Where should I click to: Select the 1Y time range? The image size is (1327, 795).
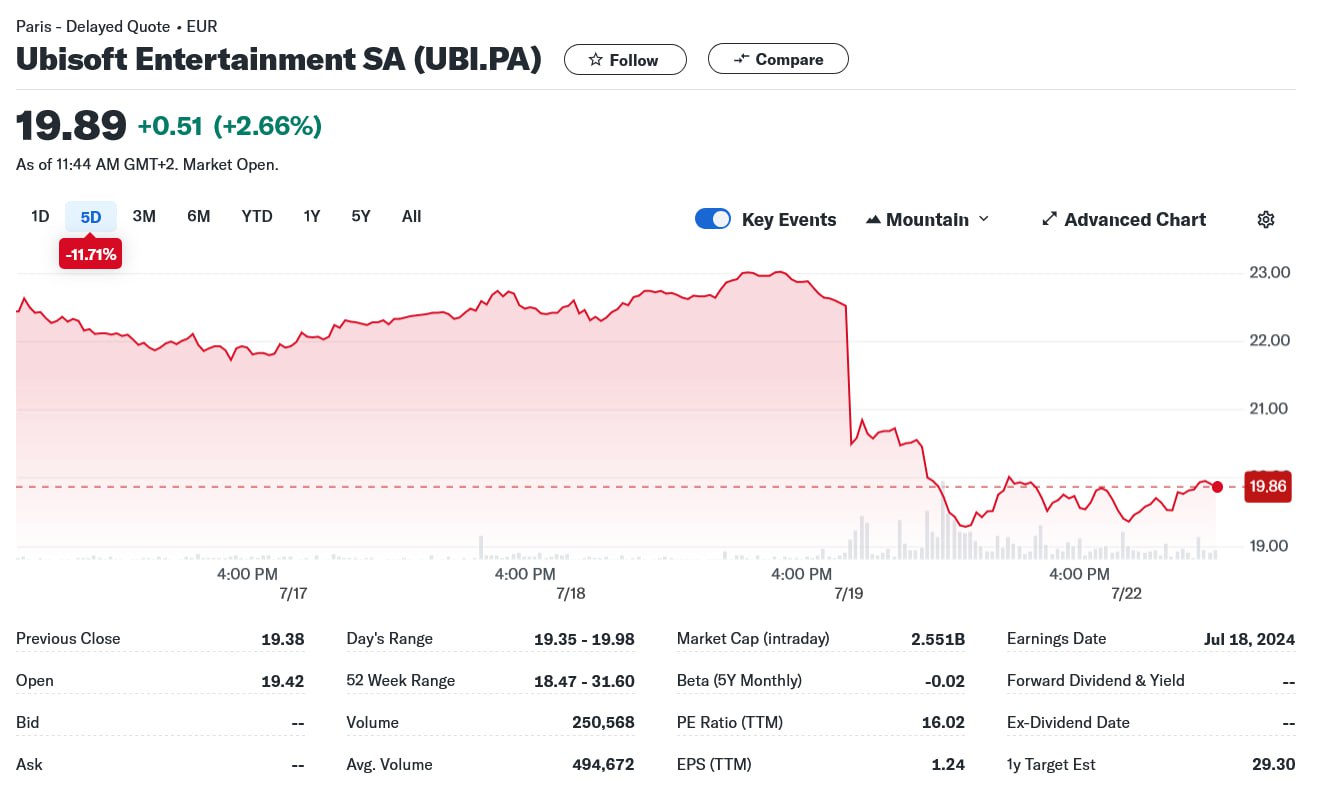click(x=312, y=216)
